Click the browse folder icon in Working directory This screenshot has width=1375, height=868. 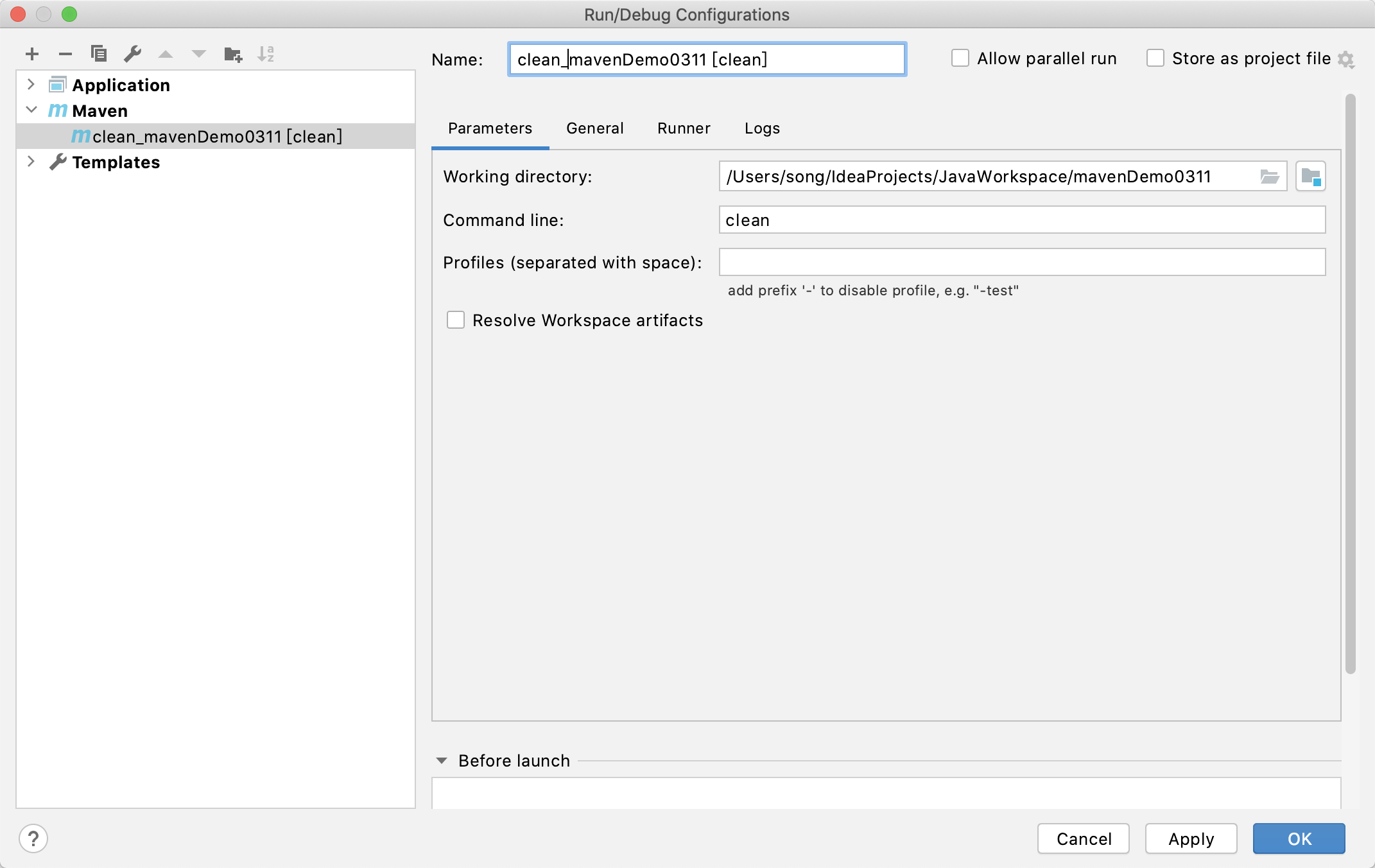pos(1269,177)
